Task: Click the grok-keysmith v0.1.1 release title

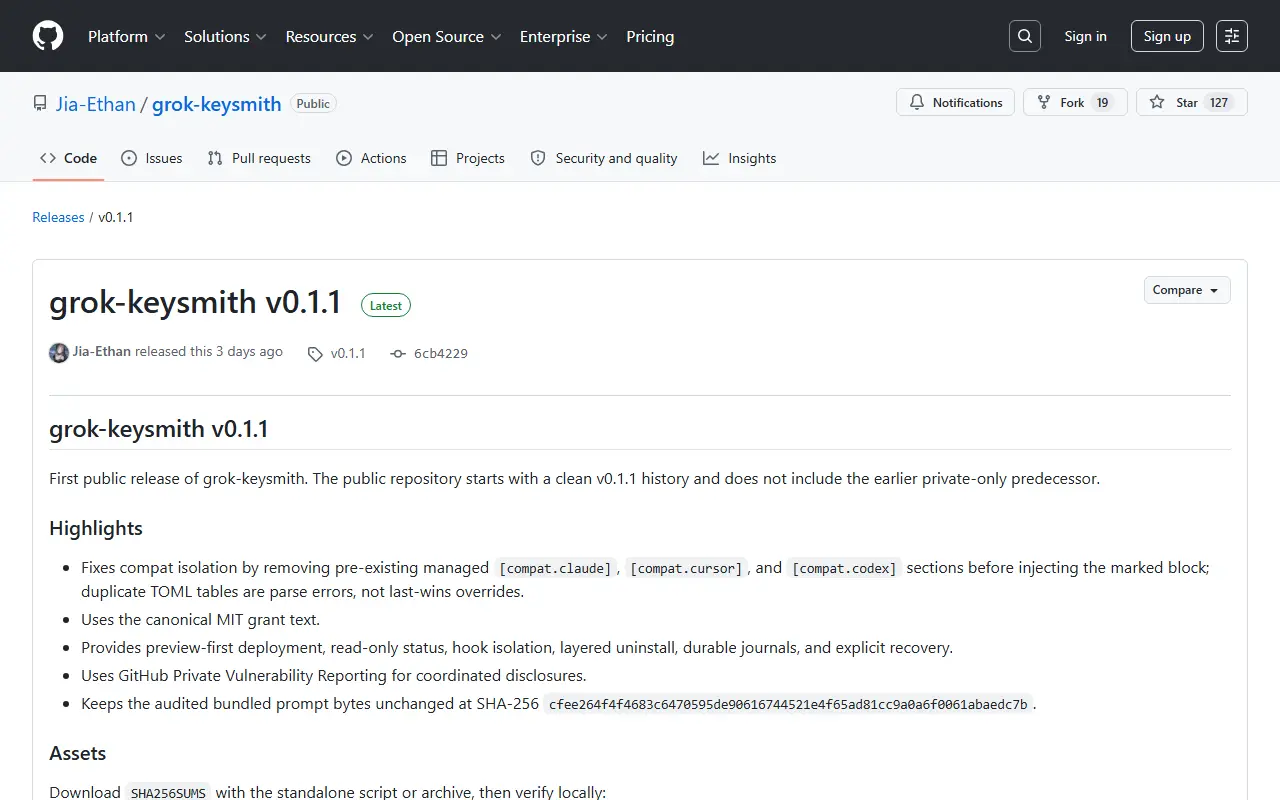Action: pos(196,302)
